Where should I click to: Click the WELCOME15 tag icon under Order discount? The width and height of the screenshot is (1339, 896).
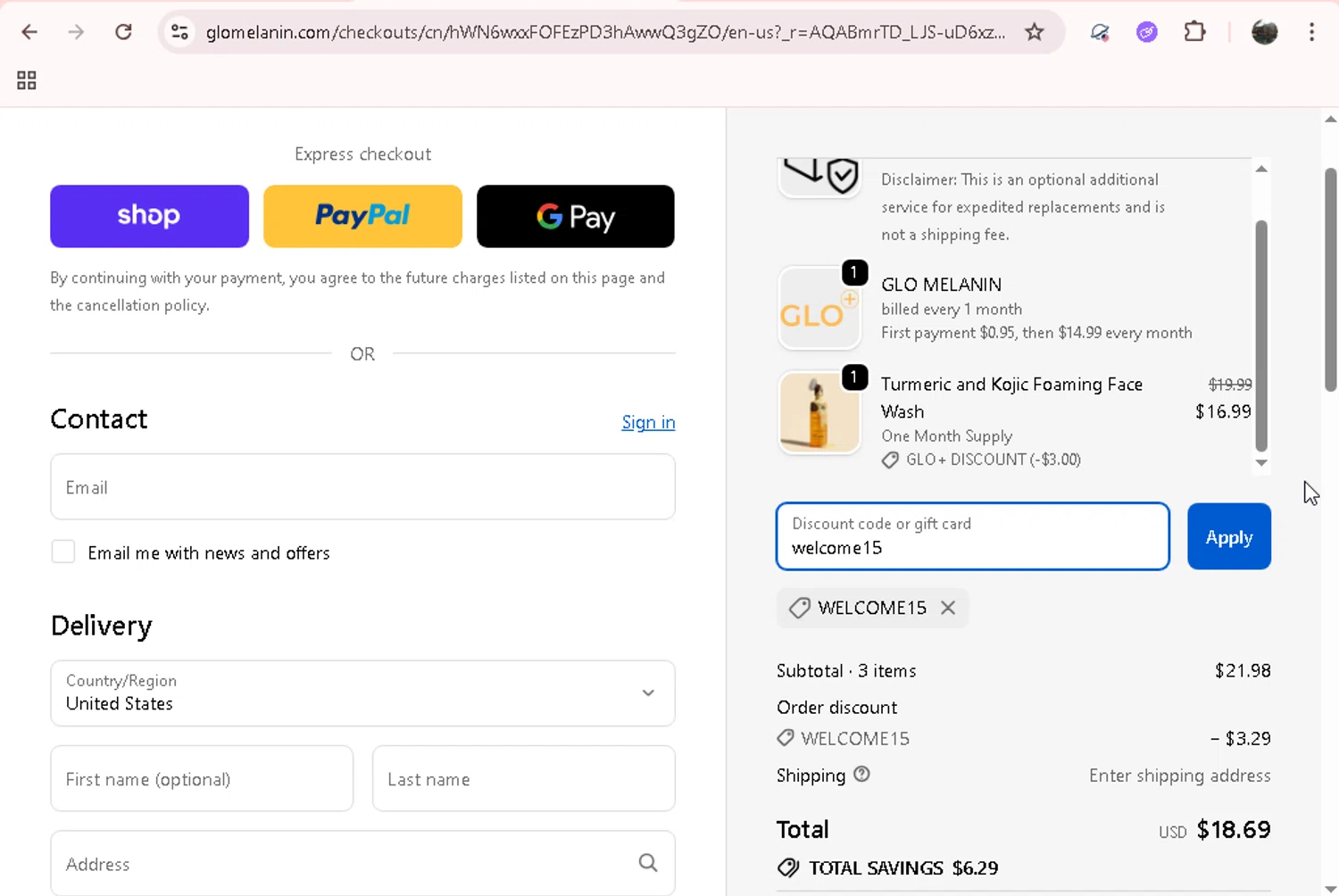click(x=786, y=738)
